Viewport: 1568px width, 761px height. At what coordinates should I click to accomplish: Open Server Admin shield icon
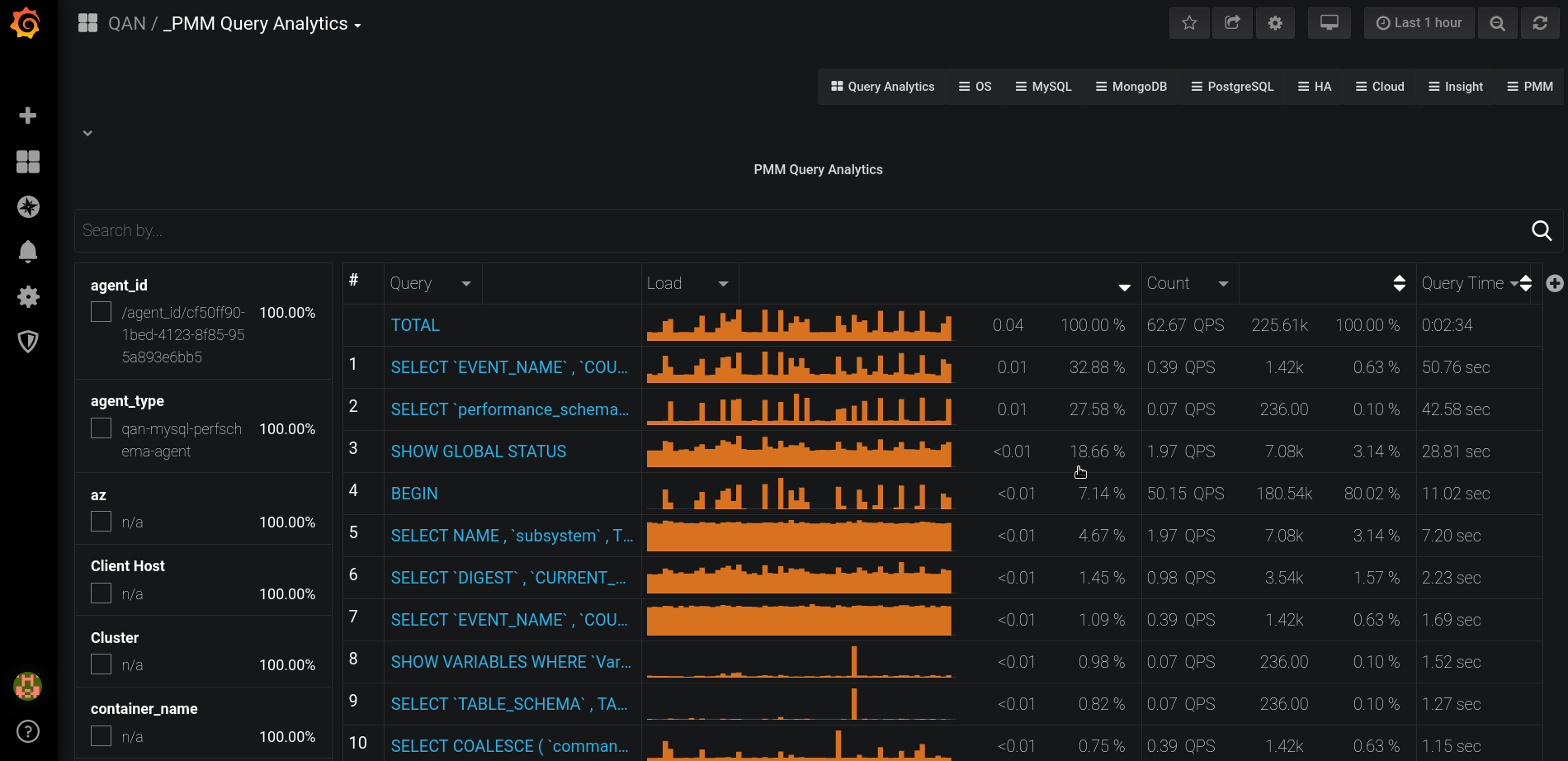pyautogui.click(x=28, y=341)
